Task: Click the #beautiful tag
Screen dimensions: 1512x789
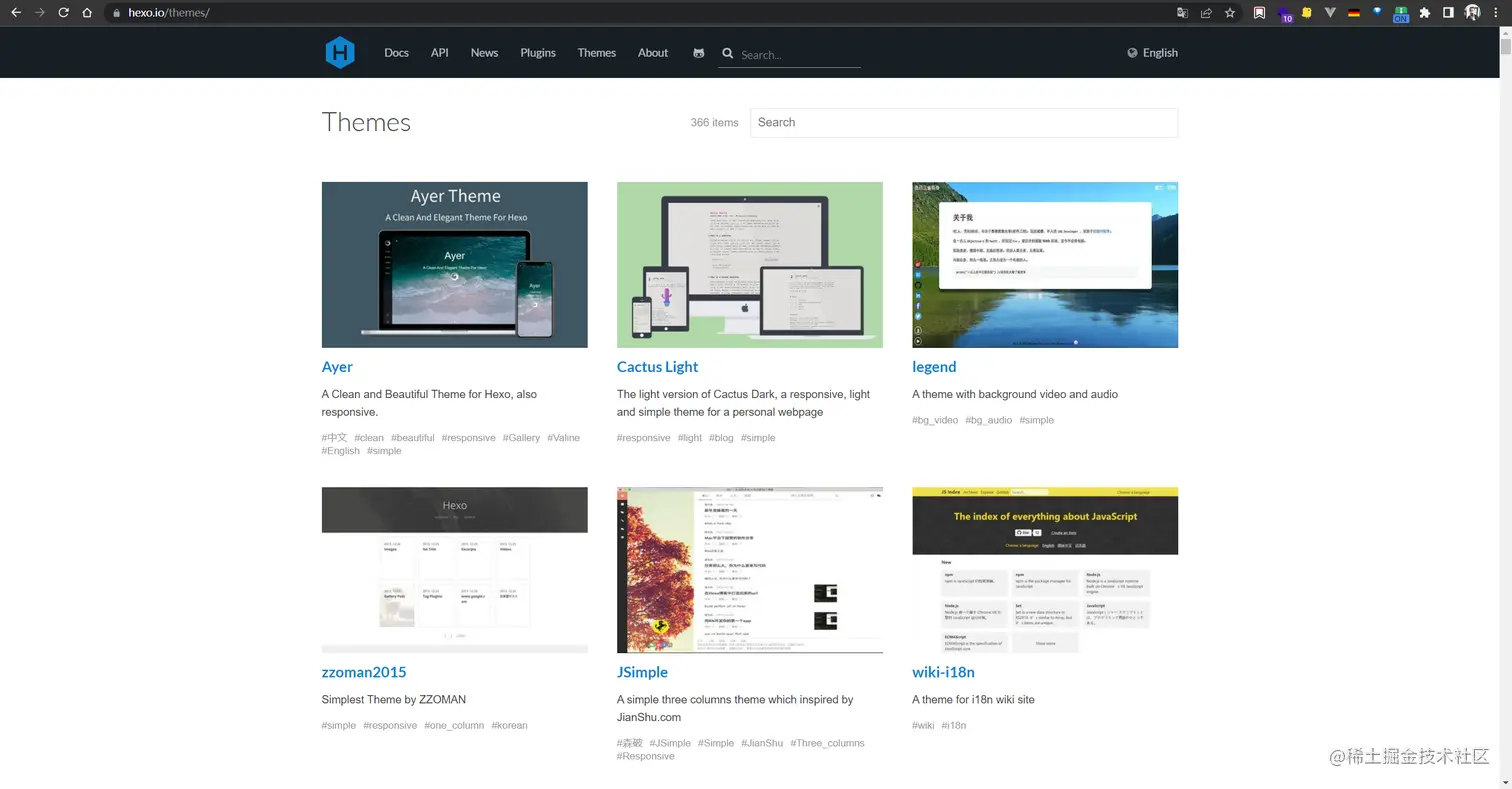Action: click(x=413, y=438)
